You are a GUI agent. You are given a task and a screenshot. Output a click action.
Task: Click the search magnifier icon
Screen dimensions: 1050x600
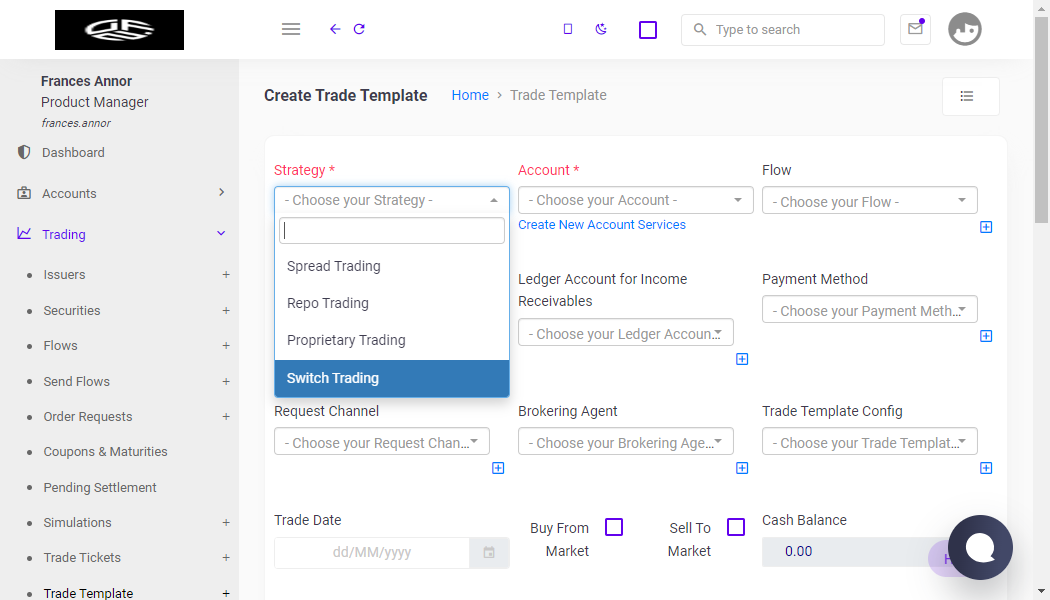700,29
